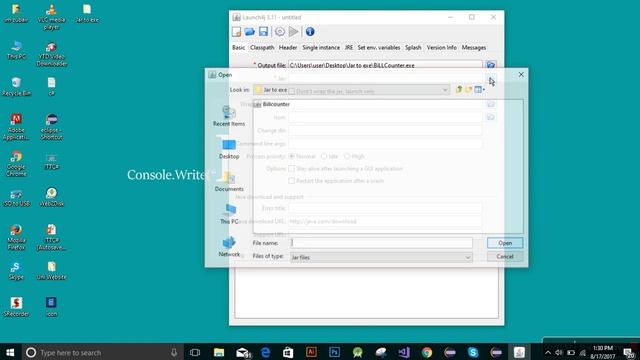Select the Skype desktop icon
The height and width of the screenshot is (360, 640).
[x=17, y=271]
